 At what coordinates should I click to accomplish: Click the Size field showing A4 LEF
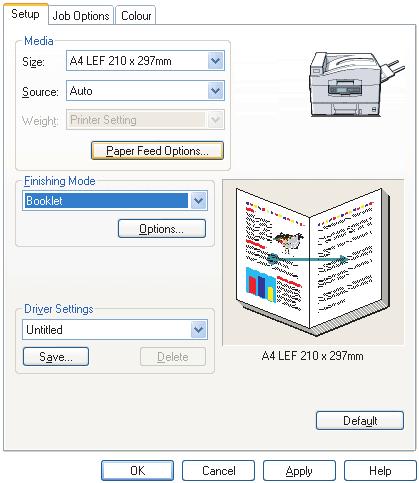coord(145,61)
